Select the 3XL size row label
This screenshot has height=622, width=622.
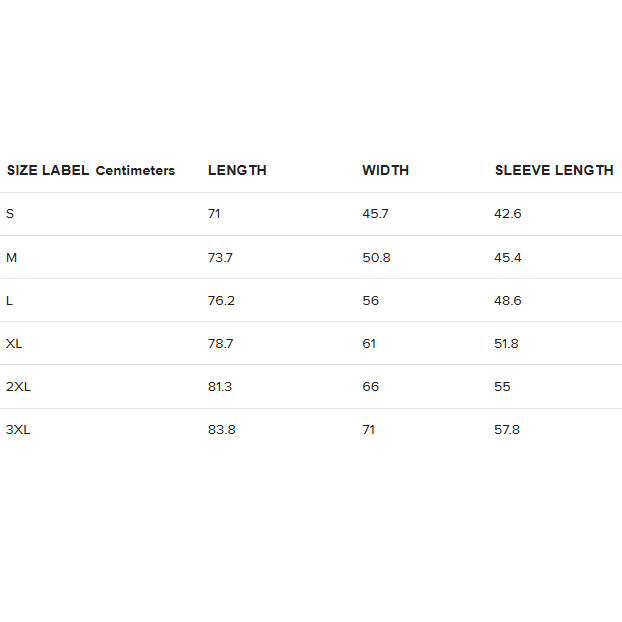[18, 430]
